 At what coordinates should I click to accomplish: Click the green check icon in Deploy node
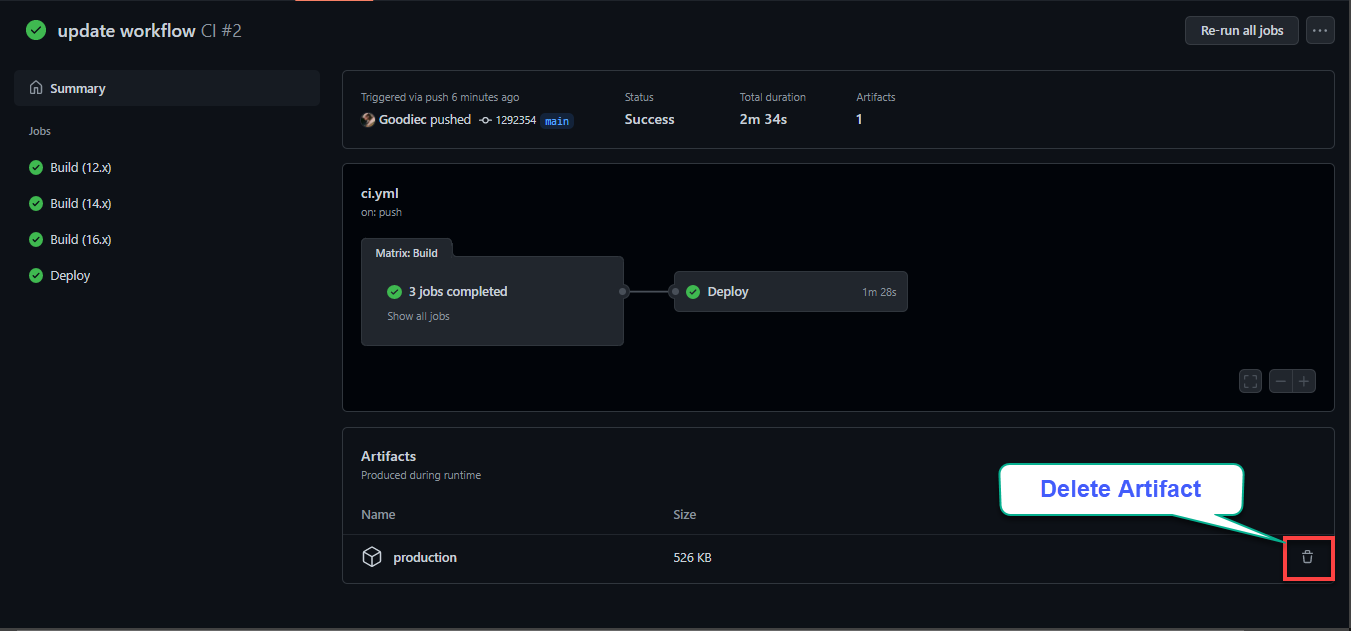693,292
